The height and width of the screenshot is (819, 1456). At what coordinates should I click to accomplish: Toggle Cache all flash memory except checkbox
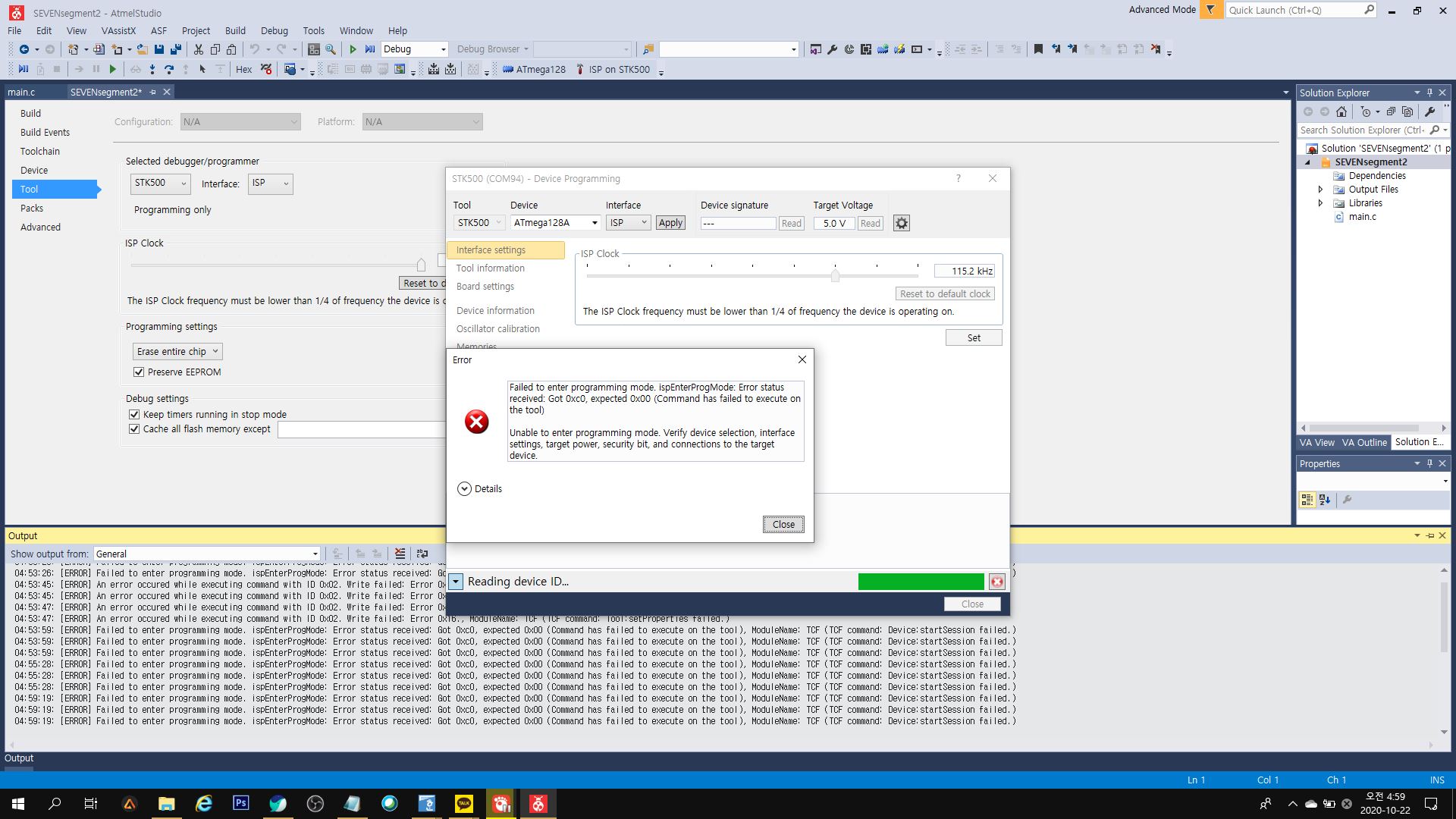[x=134, y=429]
